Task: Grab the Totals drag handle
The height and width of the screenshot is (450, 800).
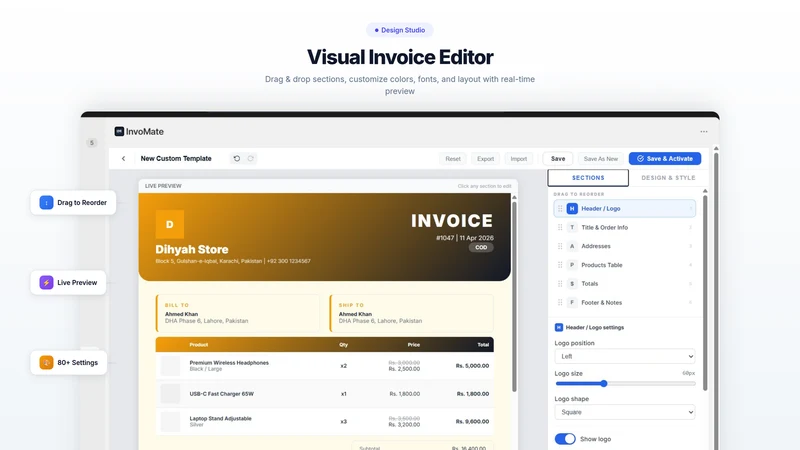Action: tap(560, 284)
